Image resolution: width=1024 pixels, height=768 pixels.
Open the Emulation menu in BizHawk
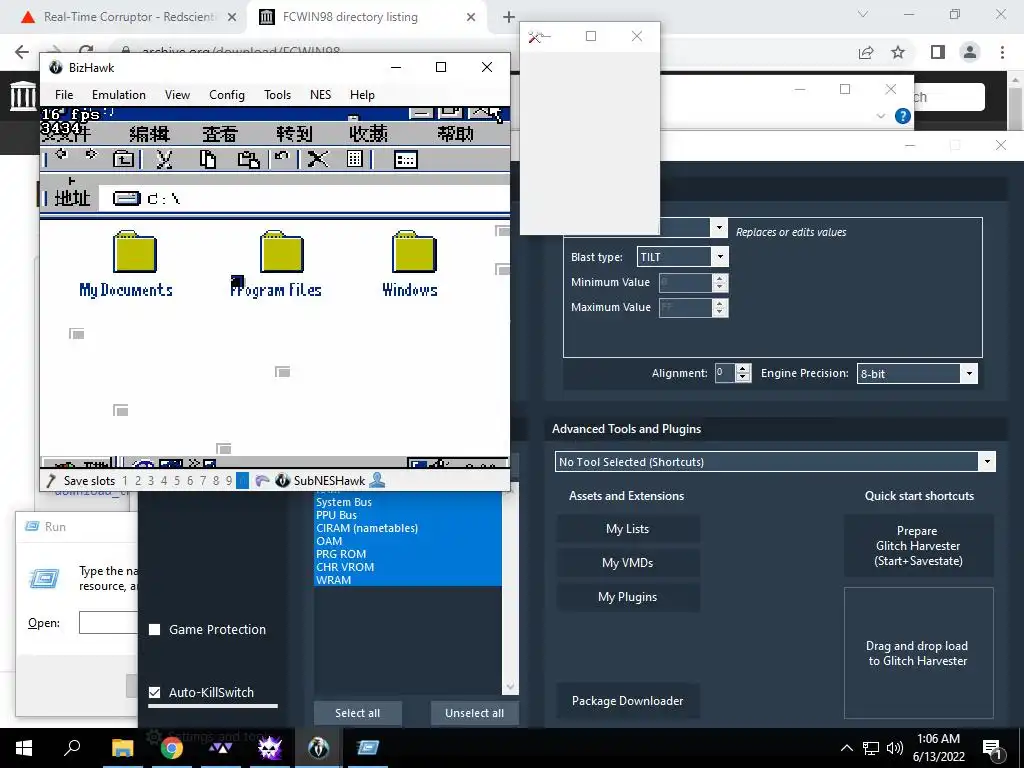coord(118,95)
